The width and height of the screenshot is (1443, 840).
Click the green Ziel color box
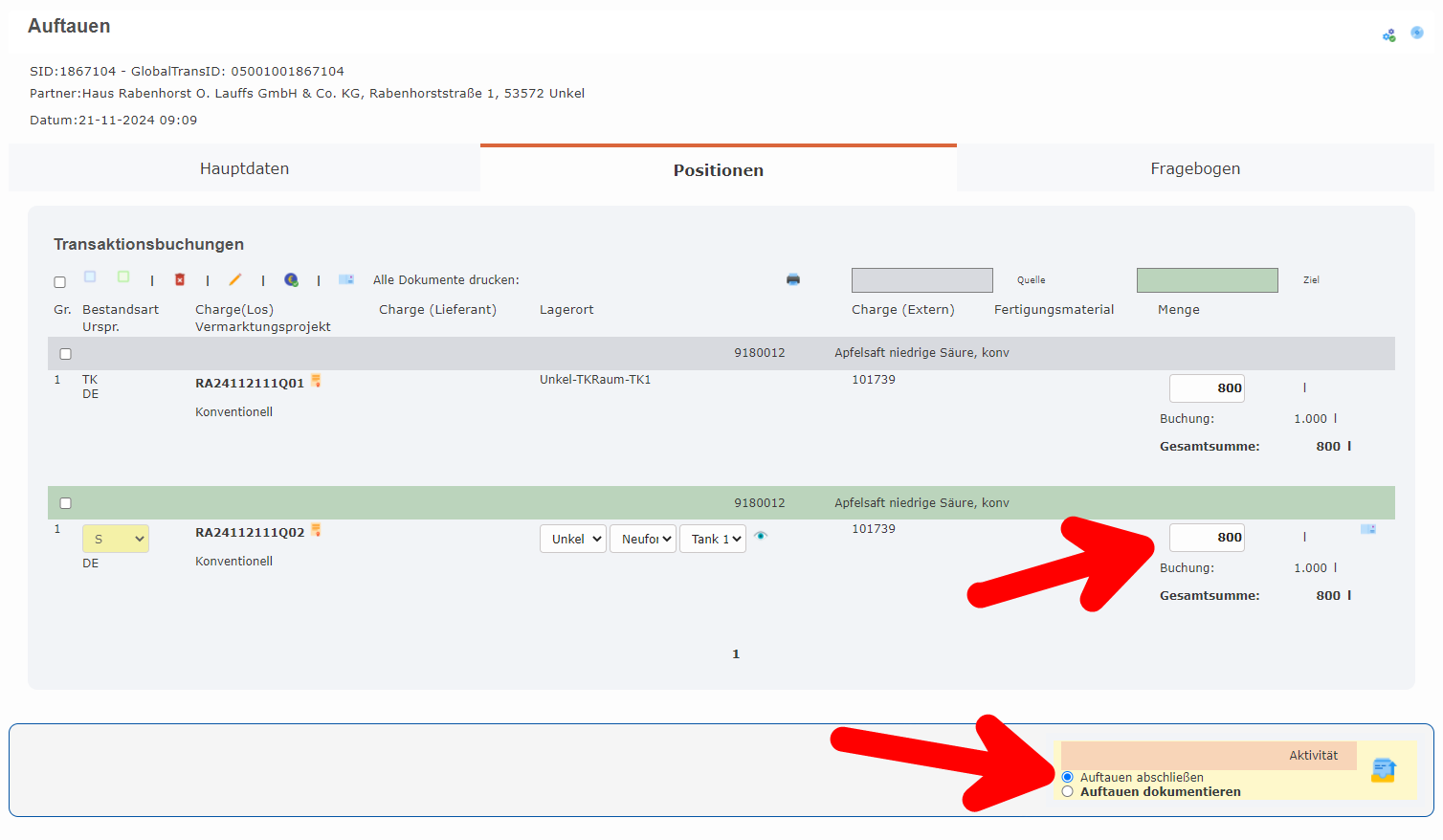[1207, 280]
